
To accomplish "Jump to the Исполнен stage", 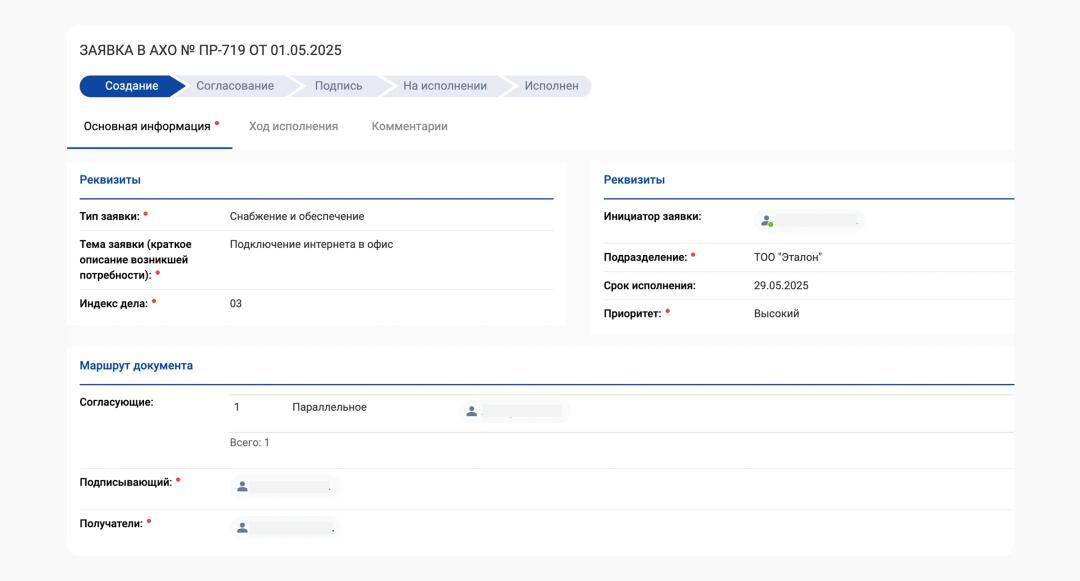I will 551,86.
